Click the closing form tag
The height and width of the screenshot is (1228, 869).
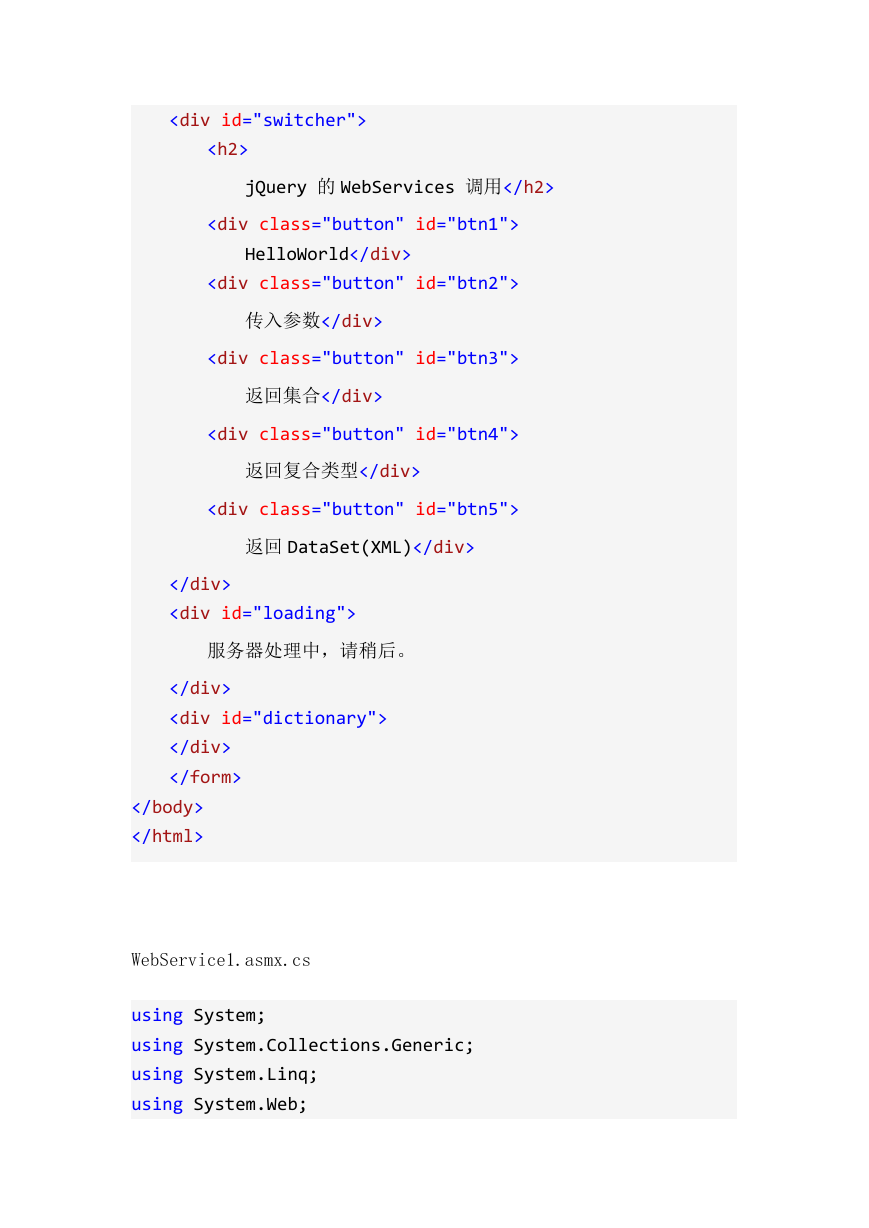pyautogui.click(x=205, y=777)
